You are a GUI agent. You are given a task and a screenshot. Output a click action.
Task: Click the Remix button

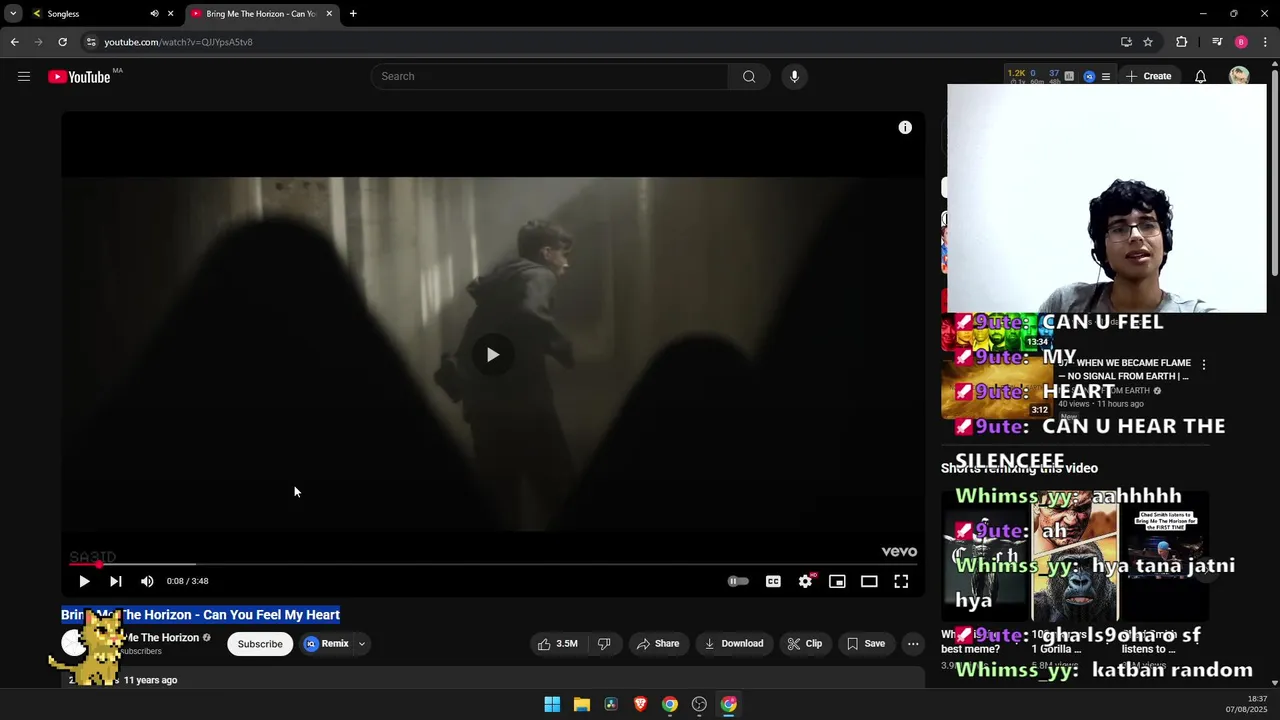[x=327, y=644]
